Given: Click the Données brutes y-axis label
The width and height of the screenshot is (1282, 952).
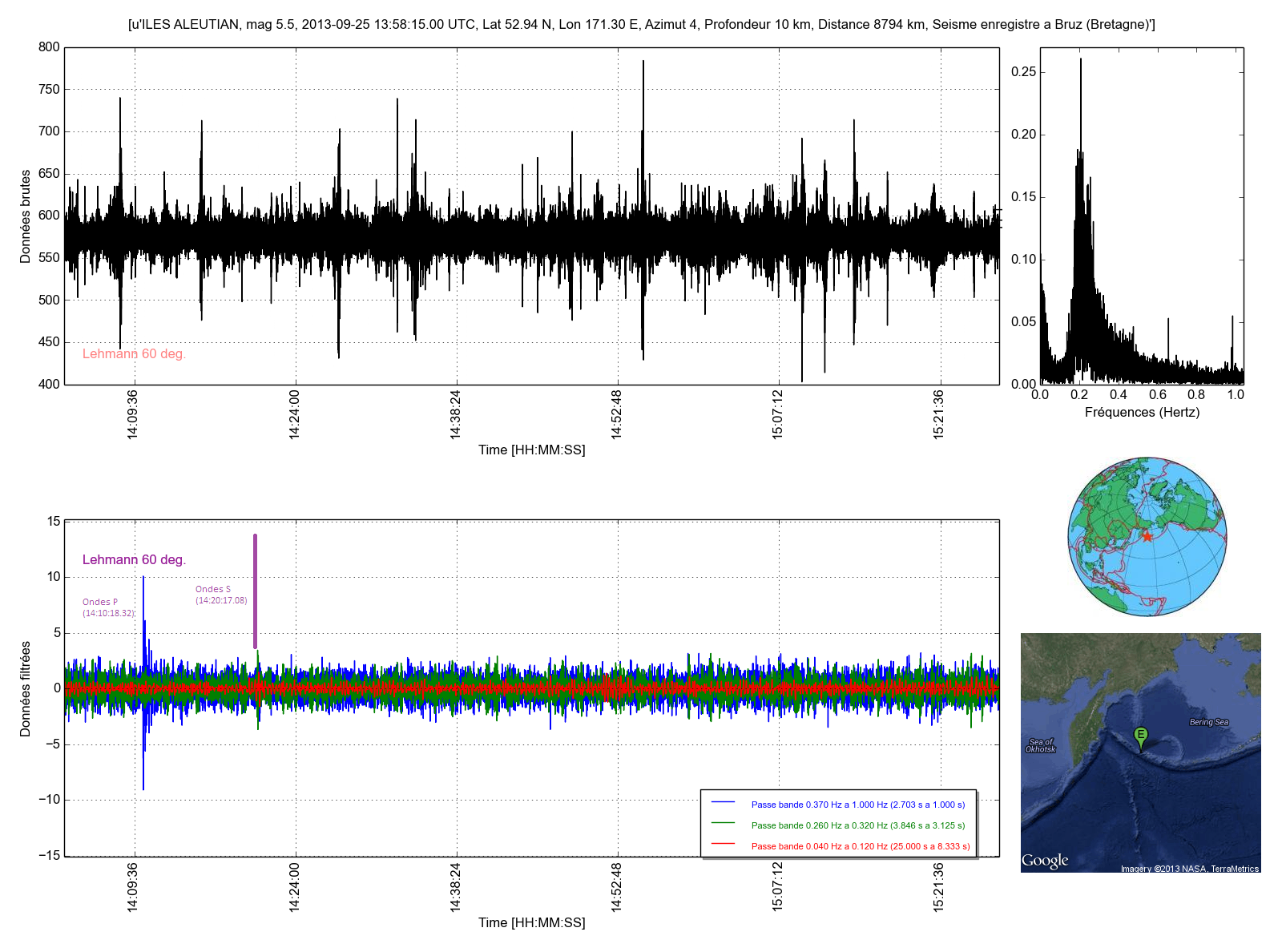Looking at the screenshot, I should tap(26, 216).
